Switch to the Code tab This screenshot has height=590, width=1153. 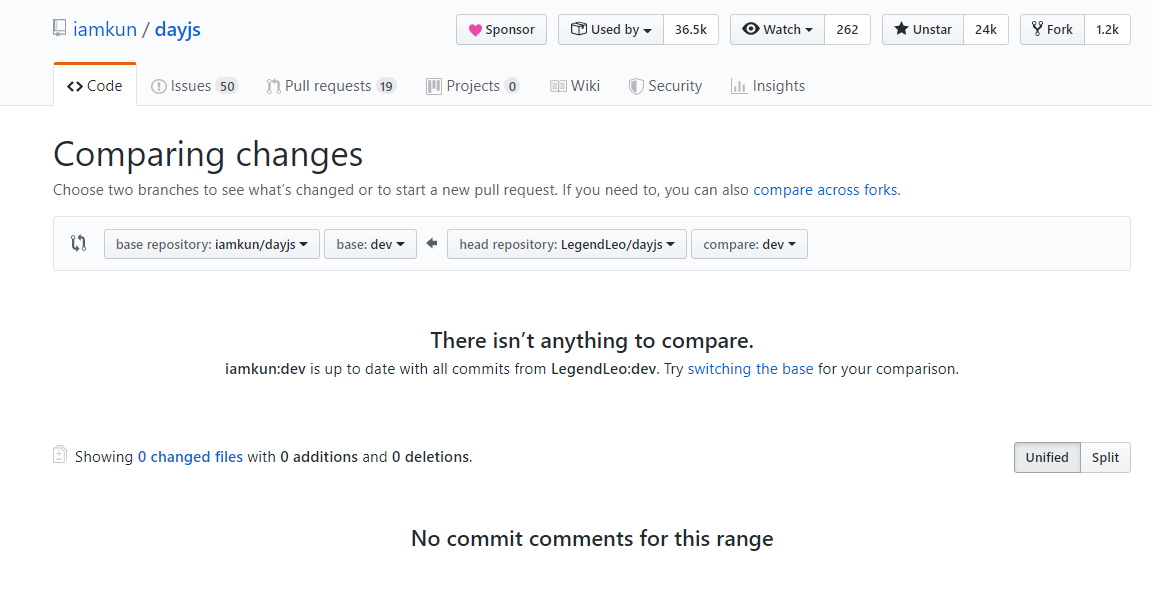click(95, 85)
